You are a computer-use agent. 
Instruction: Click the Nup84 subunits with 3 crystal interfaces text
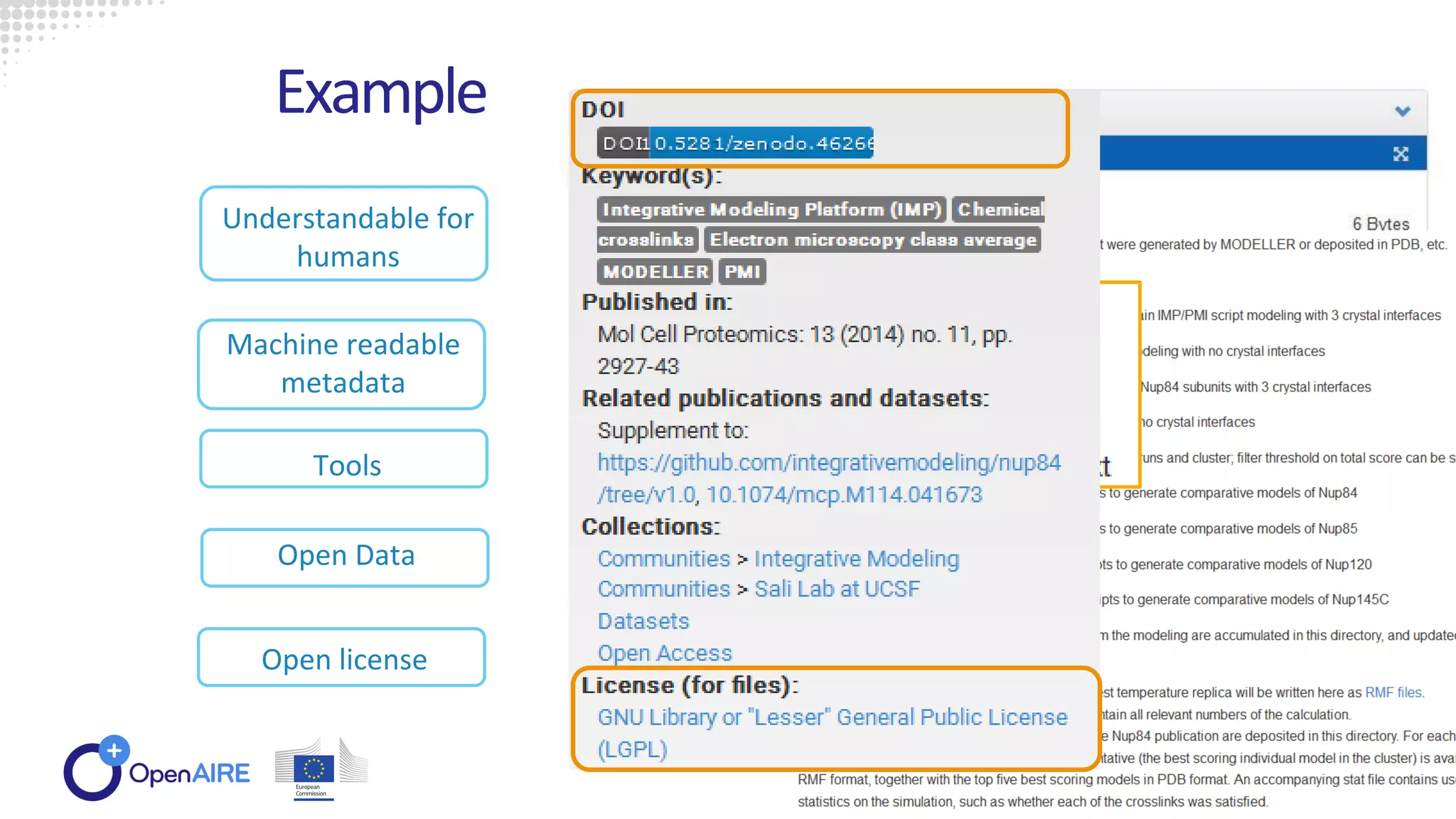click(x=1256, y=387)
